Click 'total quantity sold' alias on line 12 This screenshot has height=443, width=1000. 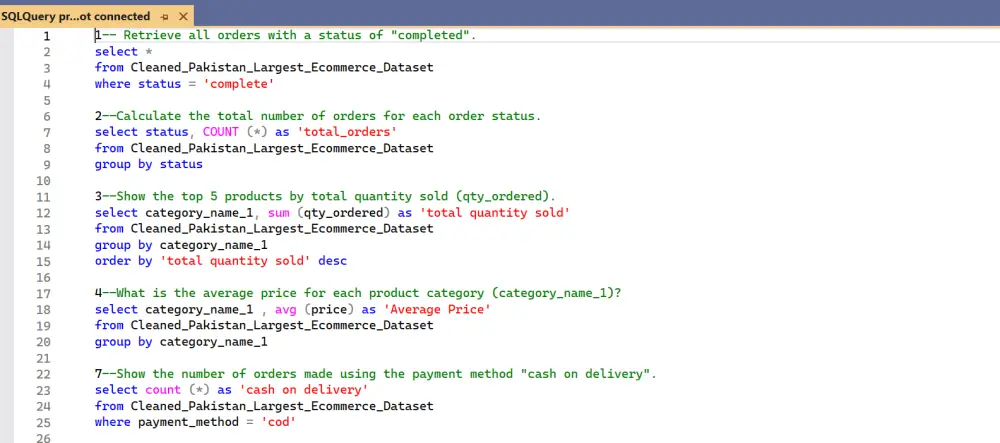coord(494,212)
